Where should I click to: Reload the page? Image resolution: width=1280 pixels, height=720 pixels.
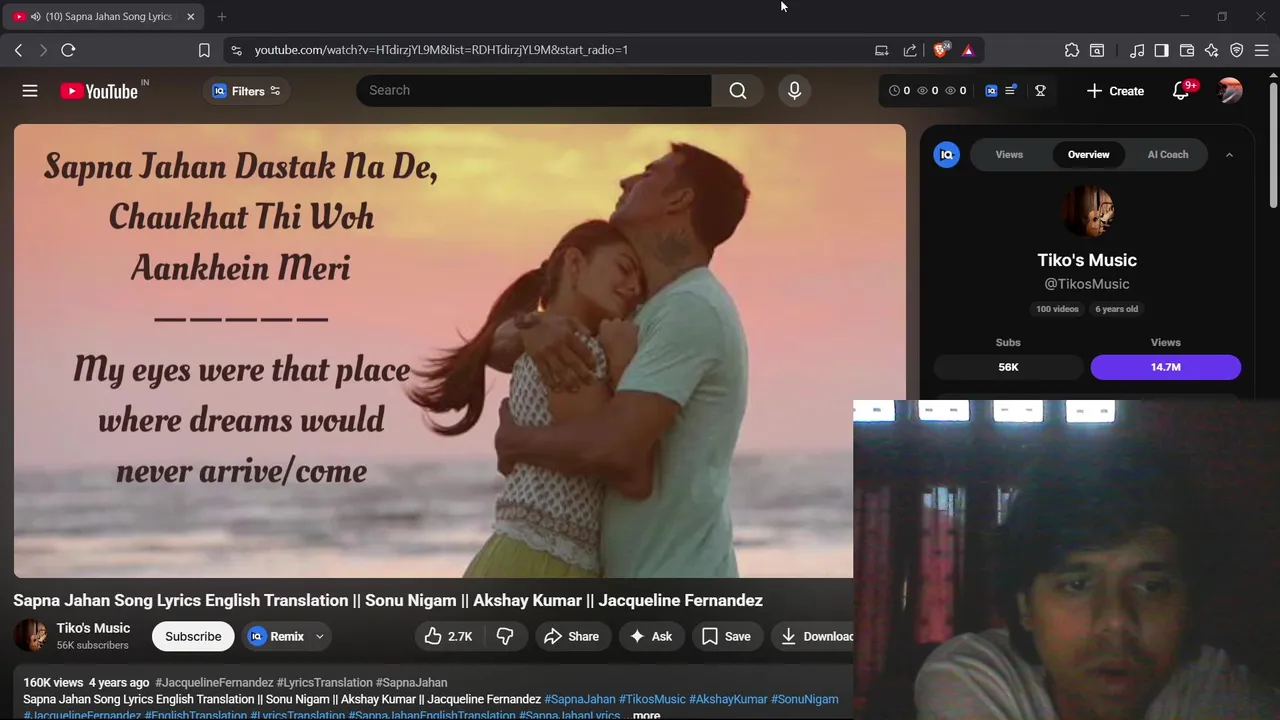tap(68, 50)
